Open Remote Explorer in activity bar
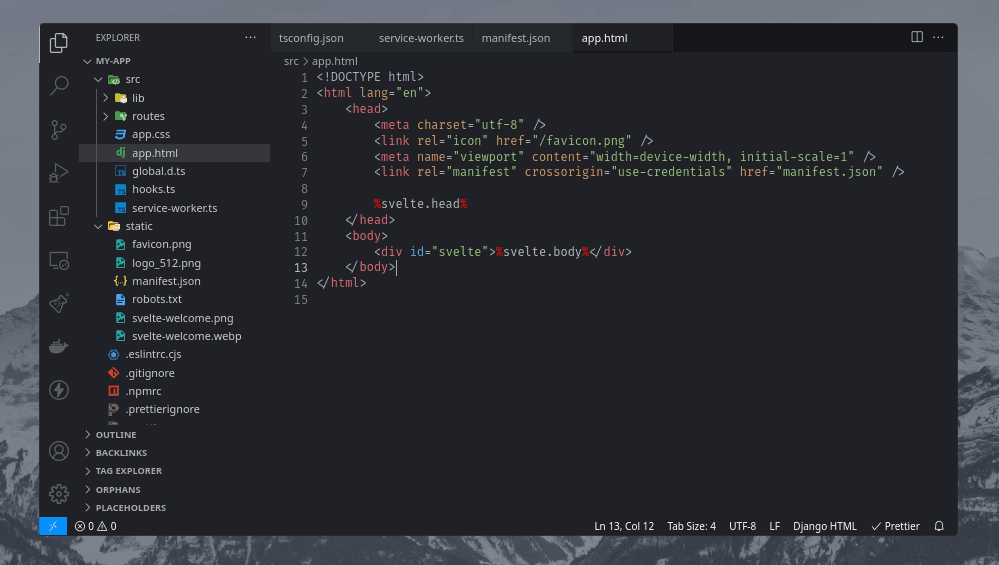Image resolution: width=999 pixels, height=565 pixels. [x=59, y=260]
